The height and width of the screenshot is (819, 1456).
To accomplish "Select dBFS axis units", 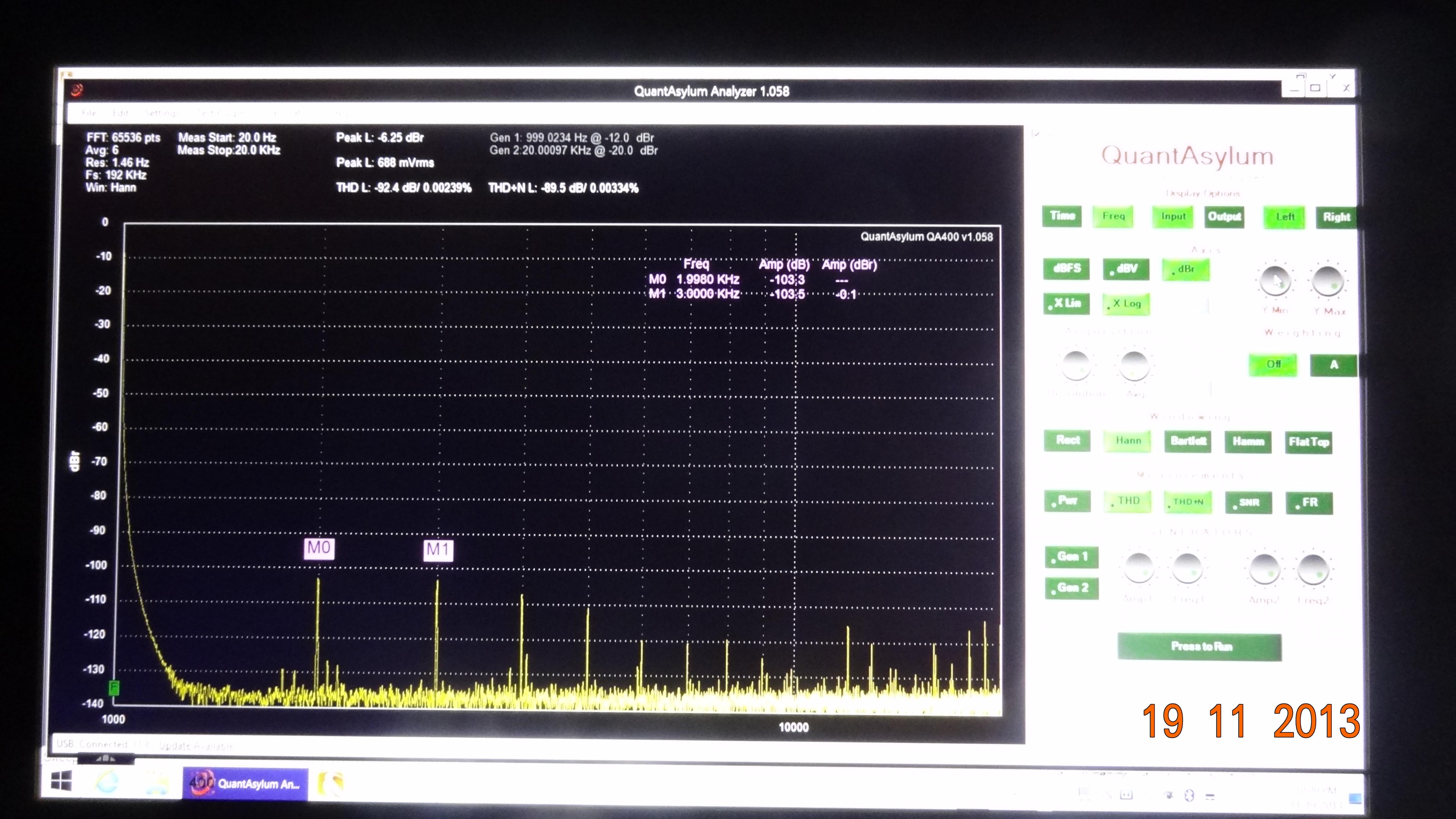I will 1067,268.
